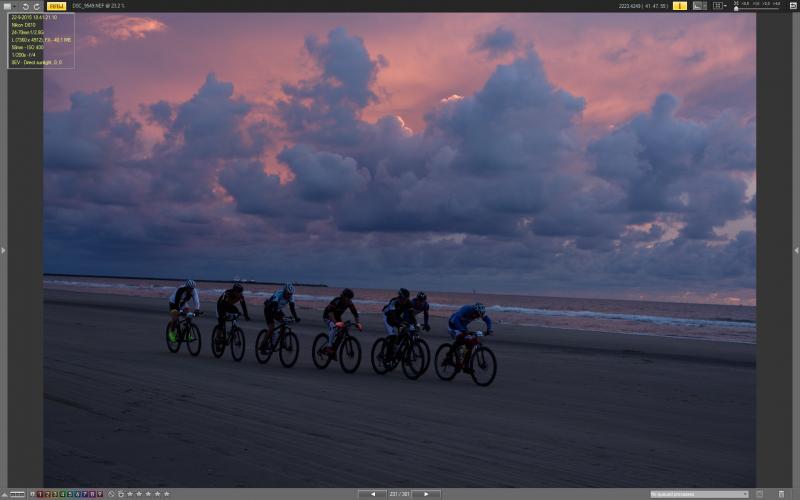
Task: Click the rotate counter-clockwise icon
Action: click(26, 6)
